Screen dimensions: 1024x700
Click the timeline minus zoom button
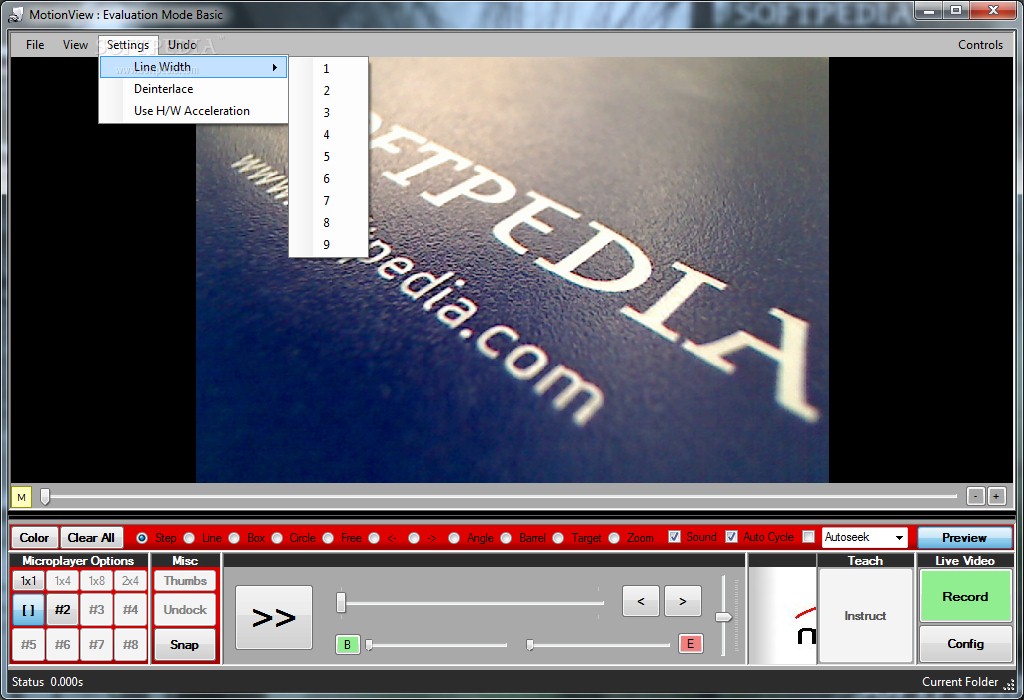(x=975, y=496)
